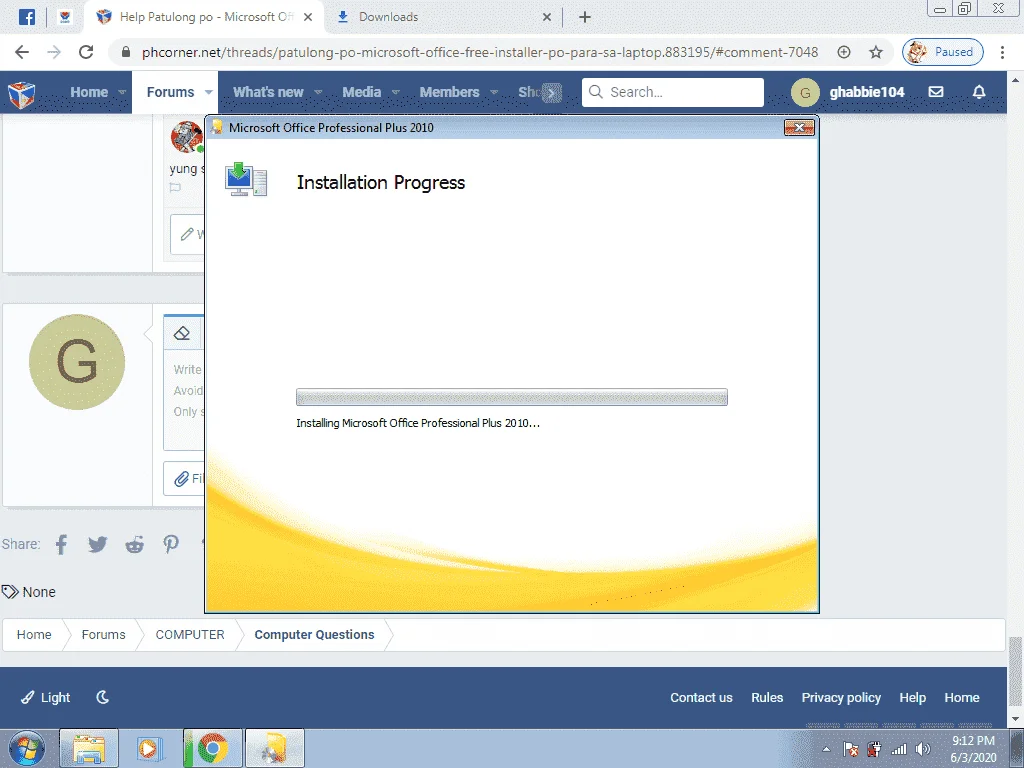Viewport: 1024px width, 768px height.
Task: Click the Office installer taskbar icon
Action: point(274,748)
